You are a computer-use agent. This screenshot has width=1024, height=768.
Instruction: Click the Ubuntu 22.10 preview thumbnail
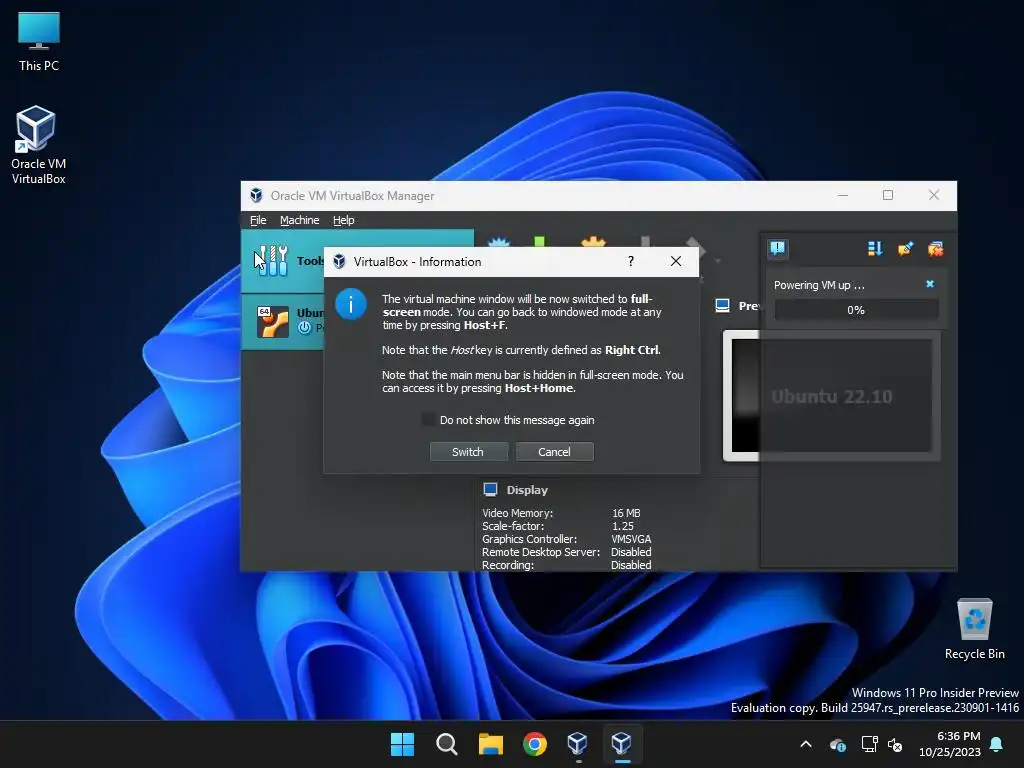831,396
